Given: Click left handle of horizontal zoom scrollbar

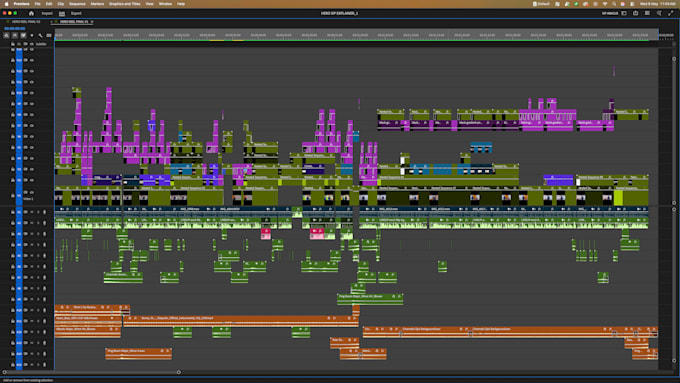Looking at the screenshot, I should [x=4, y=372].
